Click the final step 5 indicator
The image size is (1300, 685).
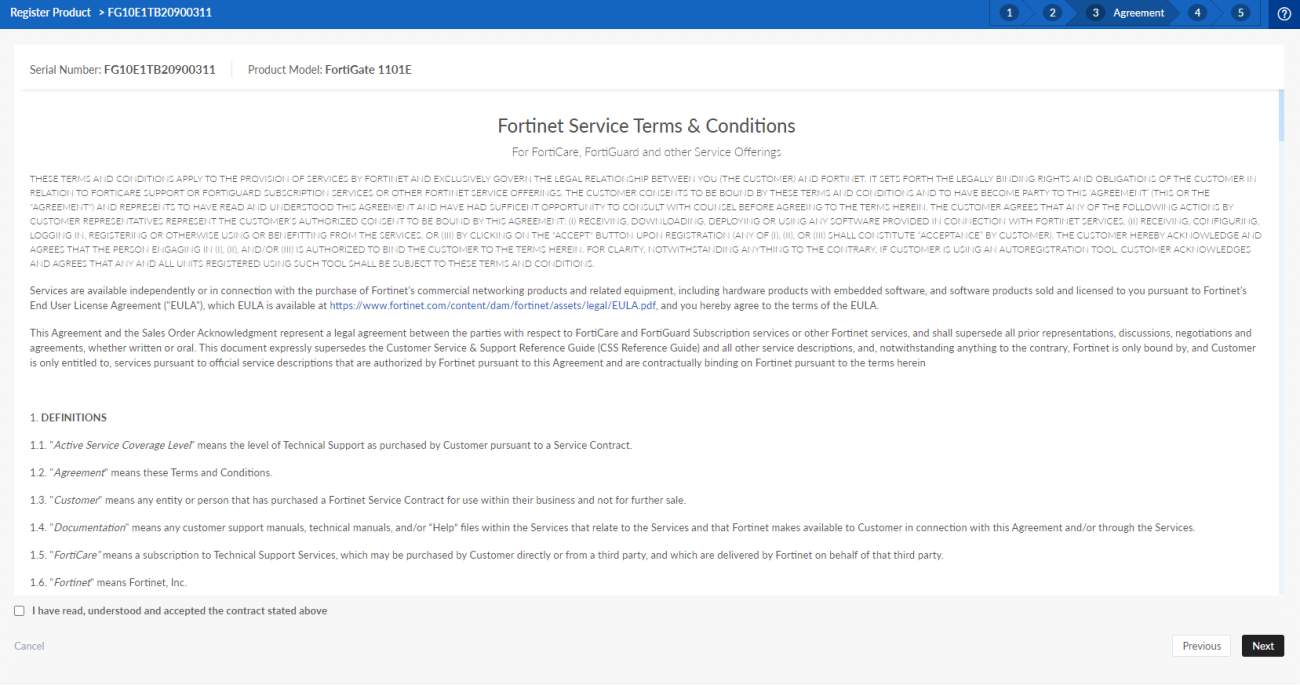pyautogui.click(x=1239, y=13)
